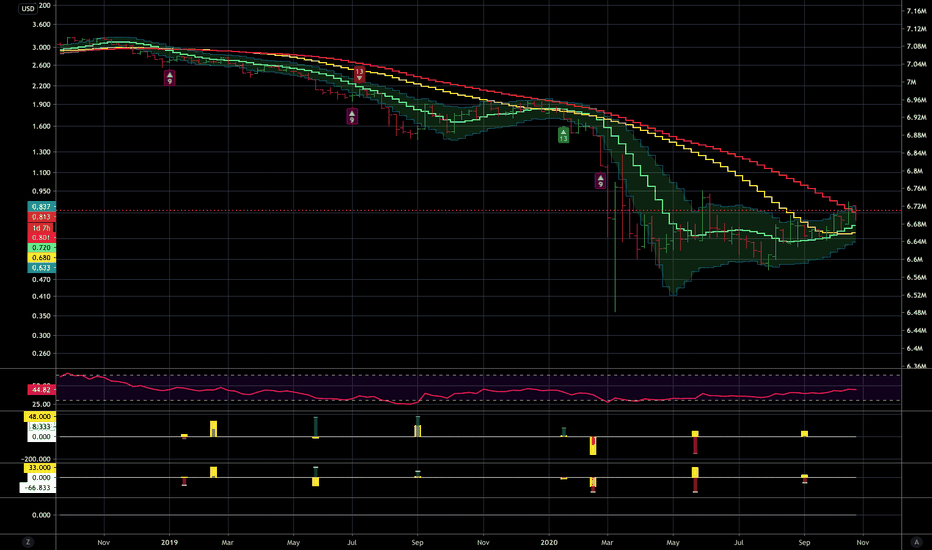The image size is (932, 550).
Task: Click the yellow 0.680 price label
Action: click(x=42, y=257)
